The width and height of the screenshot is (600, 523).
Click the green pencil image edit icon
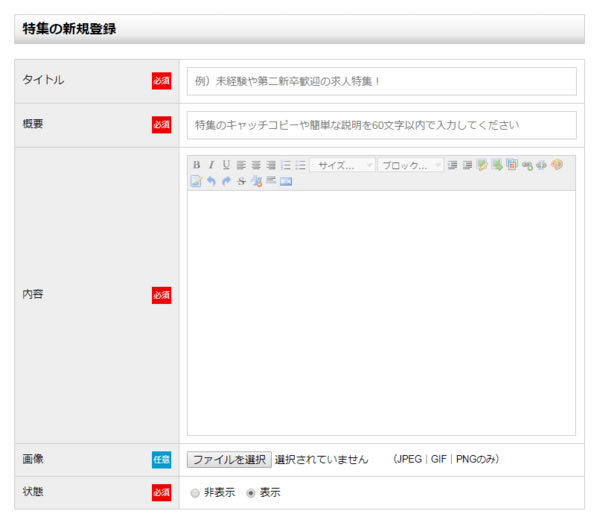pyautogui.click(x=482, y=165)
